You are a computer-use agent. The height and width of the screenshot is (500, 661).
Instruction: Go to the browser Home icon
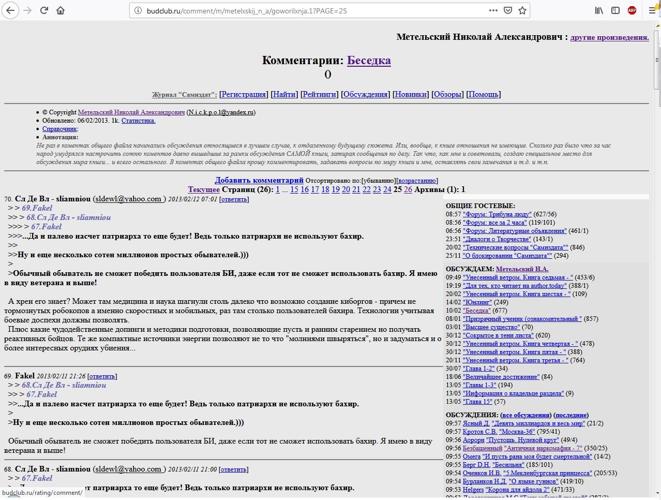(60, 11)
